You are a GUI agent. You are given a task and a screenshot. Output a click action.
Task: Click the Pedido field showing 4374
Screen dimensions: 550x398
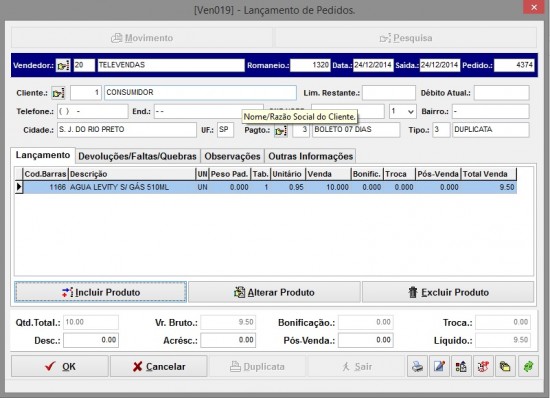click(514, 65)
